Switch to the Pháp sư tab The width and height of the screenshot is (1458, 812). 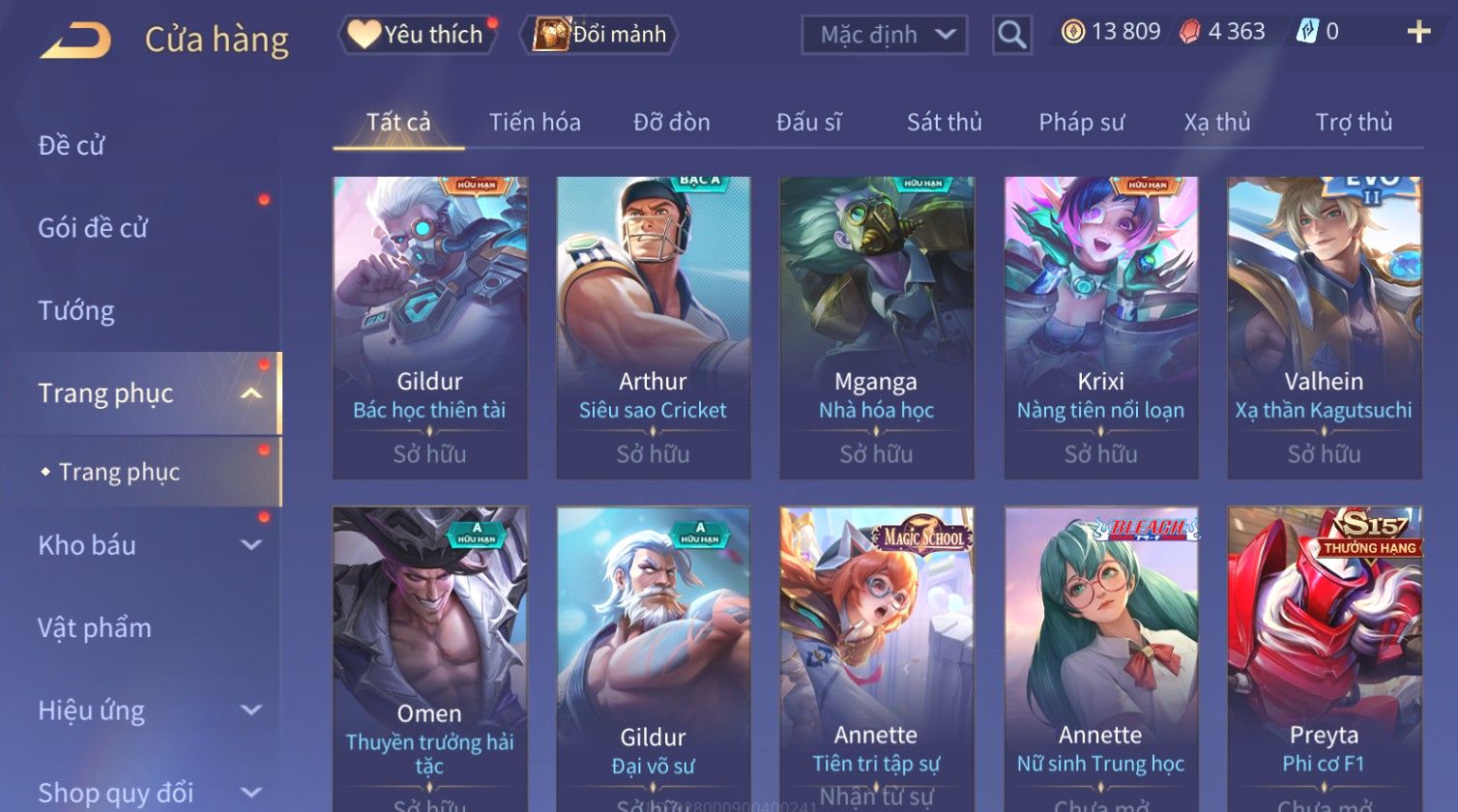(1082, 123)
